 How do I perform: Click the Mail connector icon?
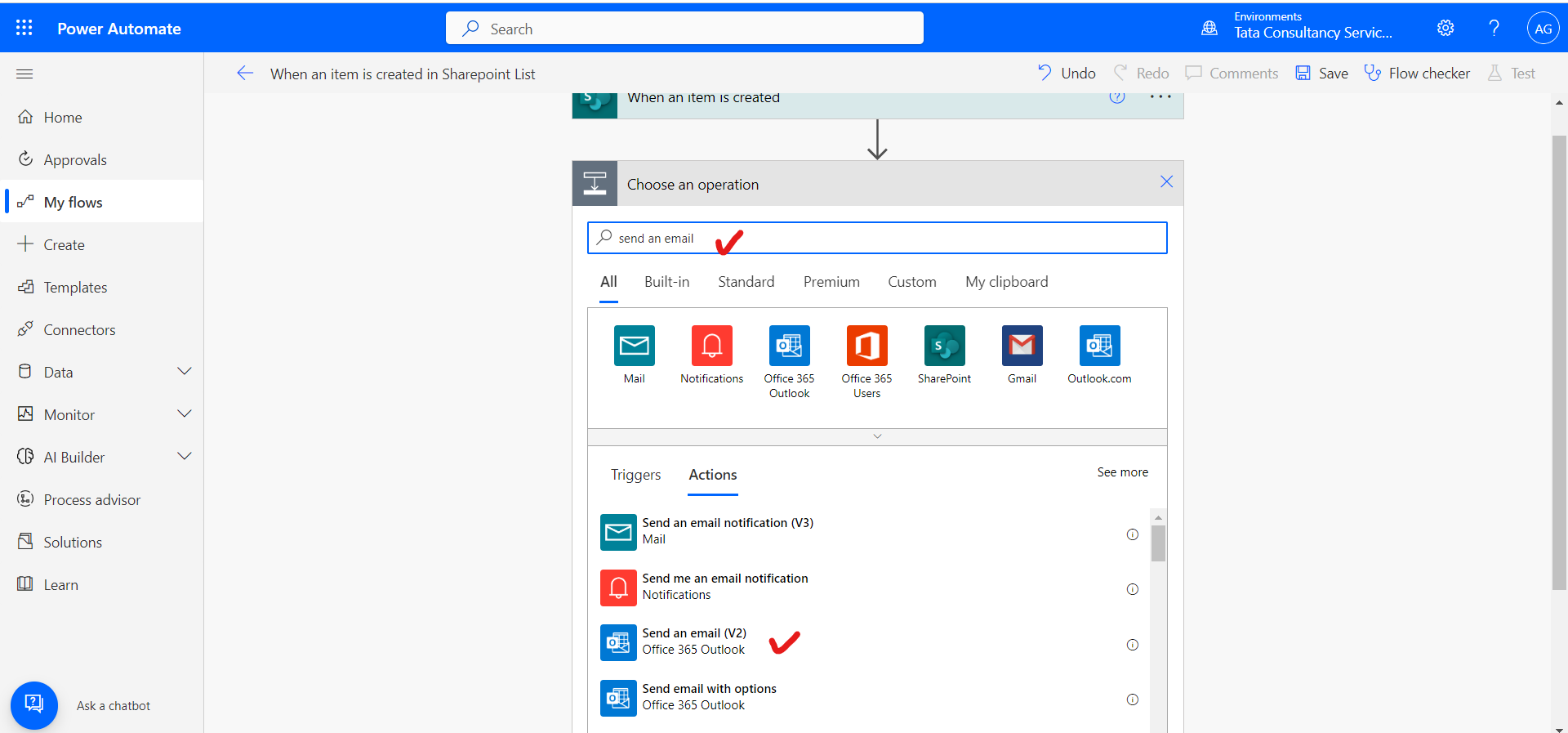[x=635, y=346]
